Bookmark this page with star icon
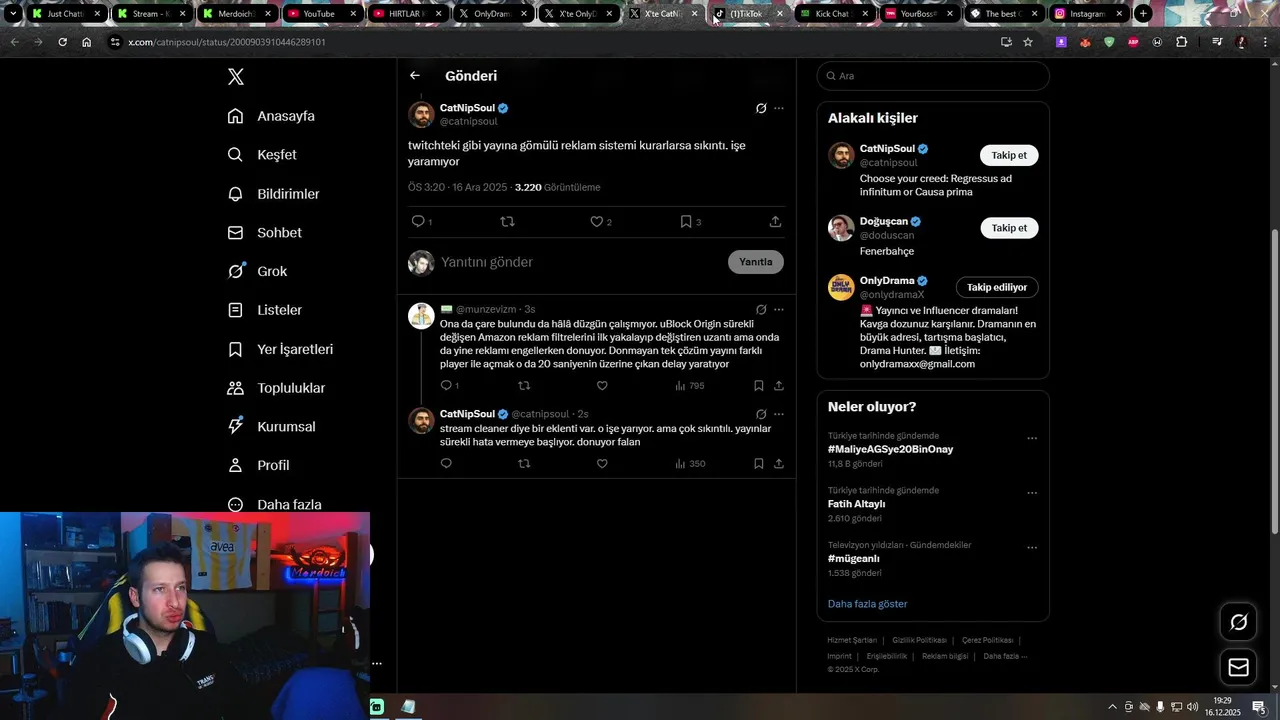The height and width of the screenshot is (720, 1280). (x=1028, y=42)
